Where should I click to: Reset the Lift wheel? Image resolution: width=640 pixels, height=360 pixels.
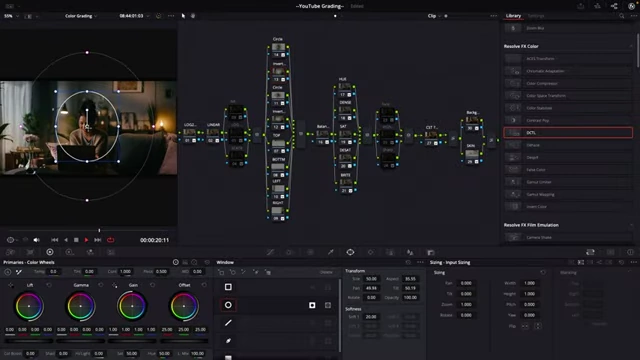point(49,285)
